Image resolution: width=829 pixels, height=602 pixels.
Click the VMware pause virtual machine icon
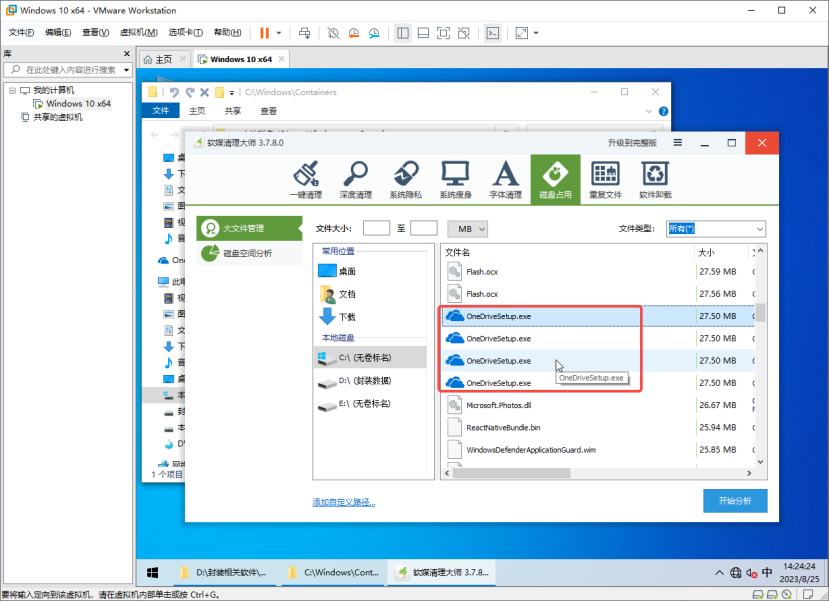[264, 33]
